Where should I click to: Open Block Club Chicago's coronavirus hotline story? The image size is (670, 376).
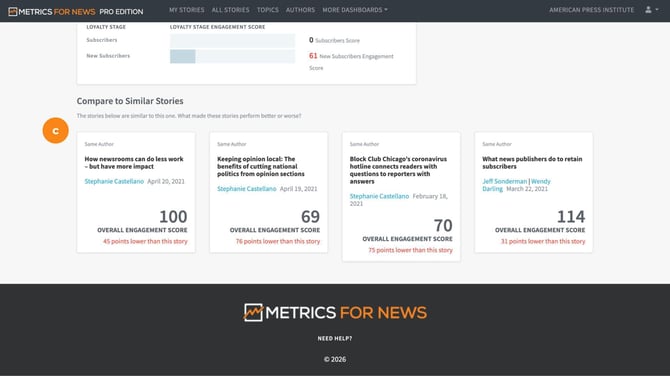398,170
